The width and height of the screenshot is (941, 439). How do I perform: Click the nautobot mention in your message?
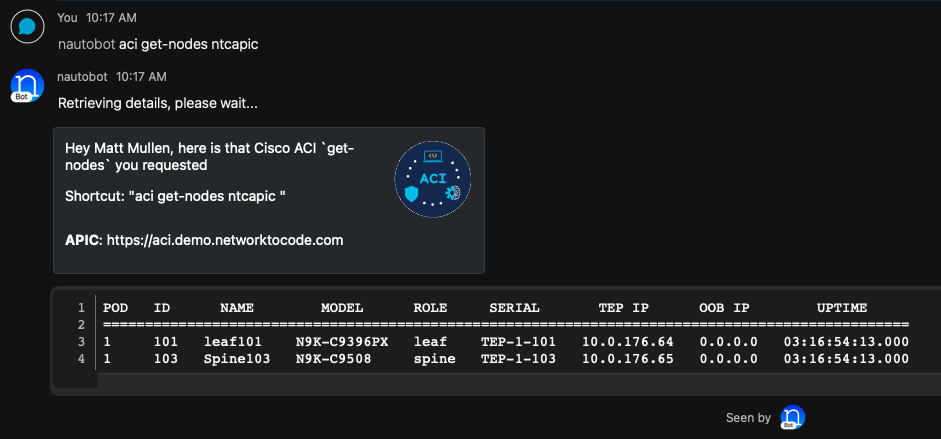click(x=86, y=44)
